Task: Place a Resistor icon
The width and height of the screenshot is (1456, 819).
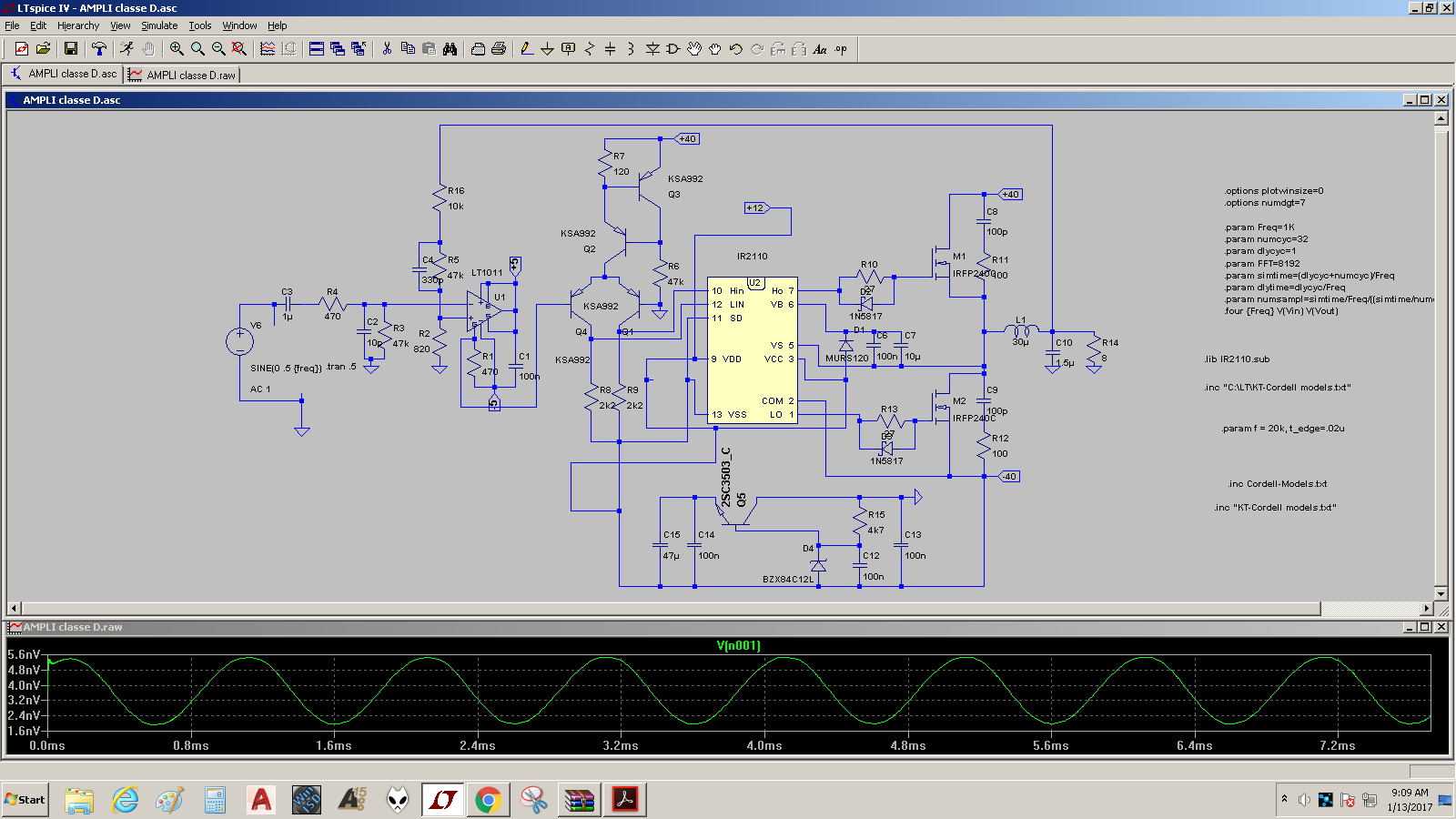Action: pyautogui.click(x=589, y=49)
